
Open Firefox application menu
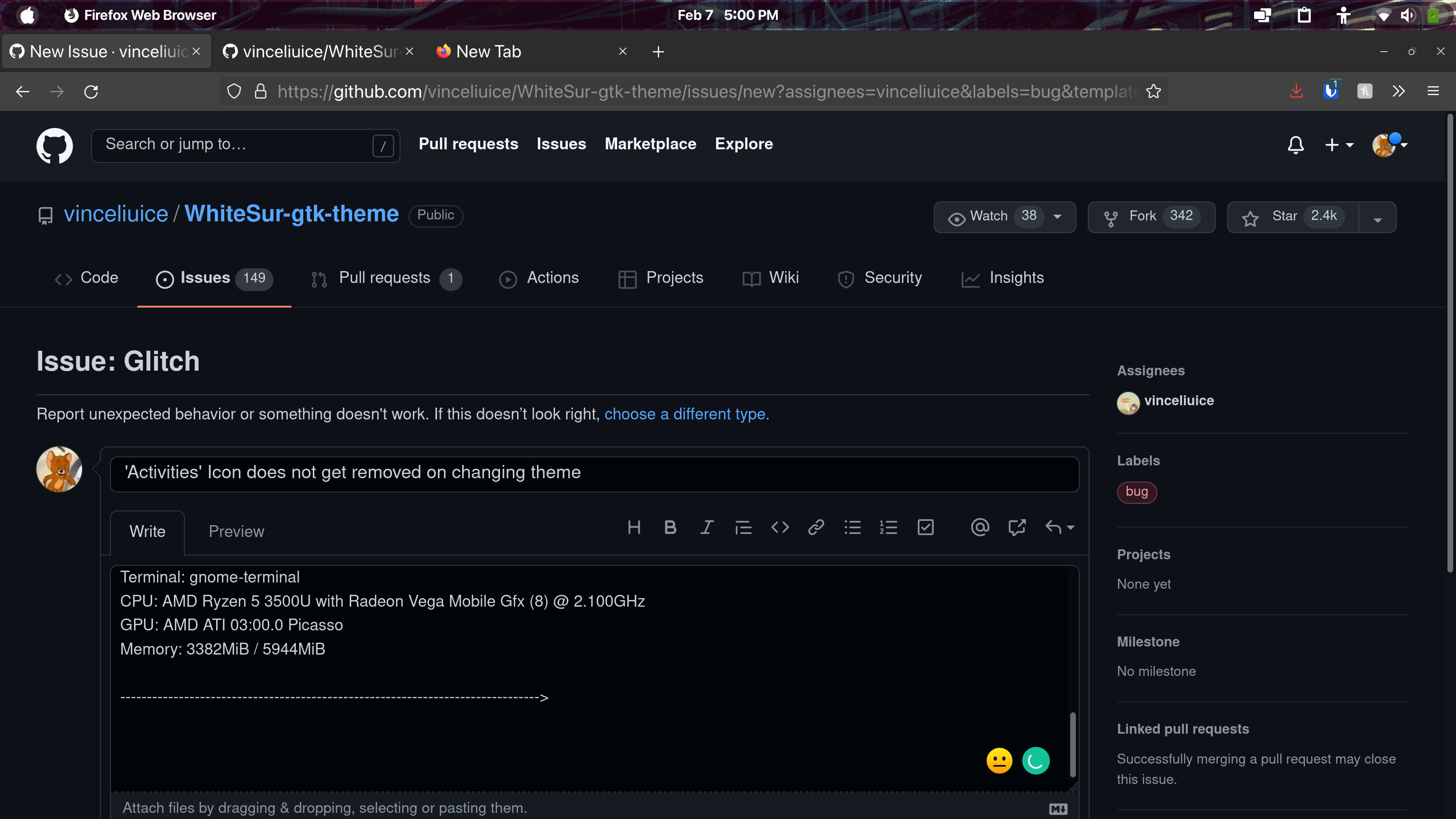tap(1433, 91)
